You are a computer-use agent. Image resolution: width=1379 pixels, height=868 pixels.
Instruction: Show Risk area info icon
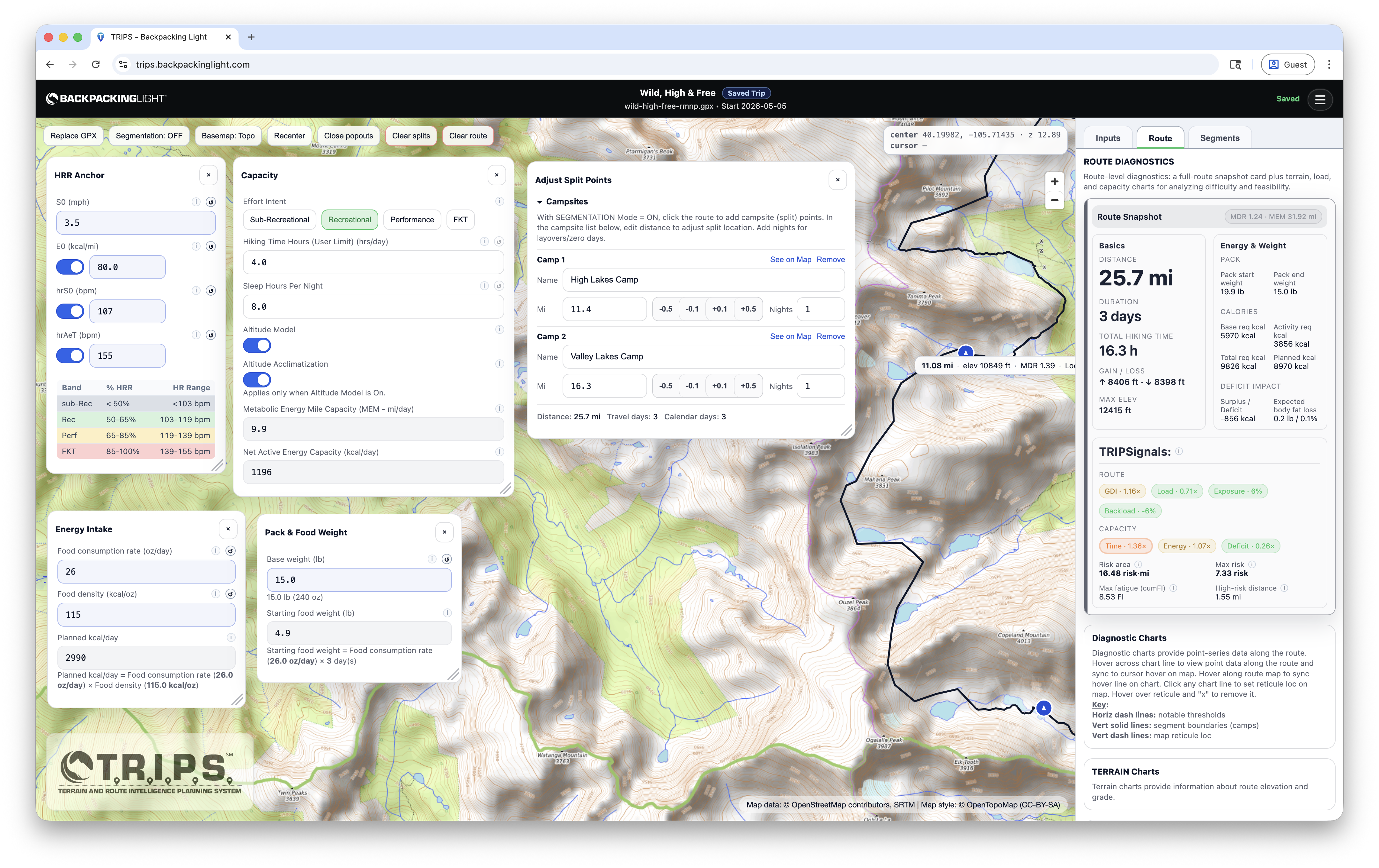(1138, 564)
